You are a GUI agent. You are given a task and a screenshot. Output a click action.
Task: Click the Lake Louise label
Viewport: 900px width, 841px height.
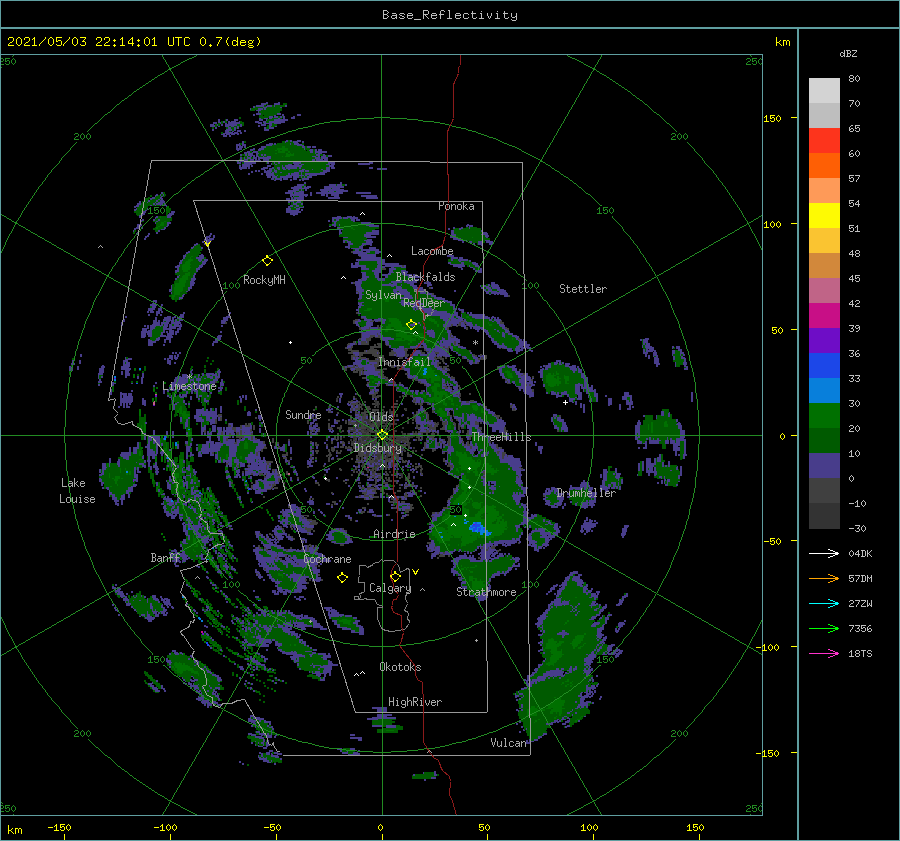pos(77,491)
